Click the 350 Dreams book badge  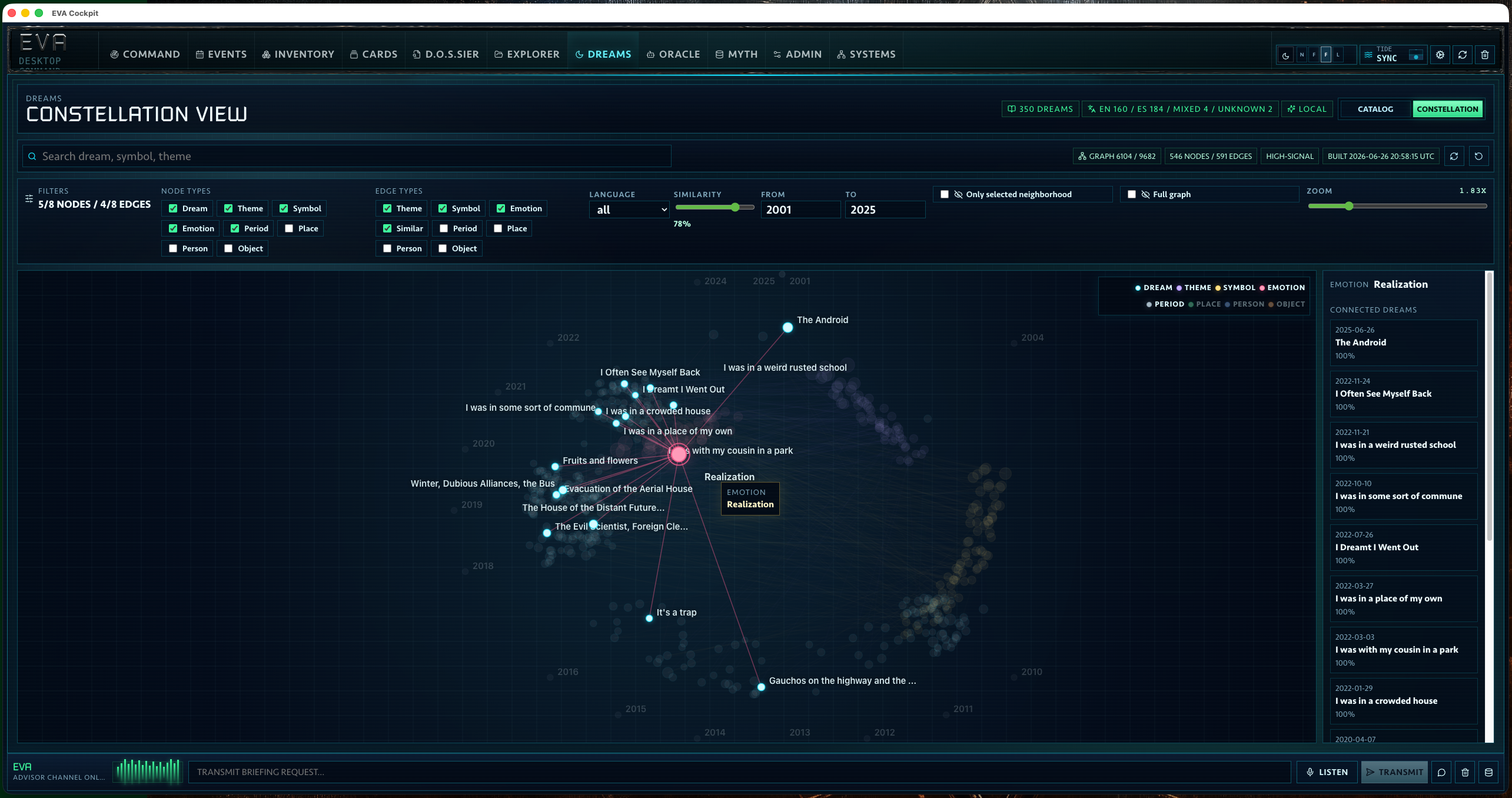coord(1040,109)
